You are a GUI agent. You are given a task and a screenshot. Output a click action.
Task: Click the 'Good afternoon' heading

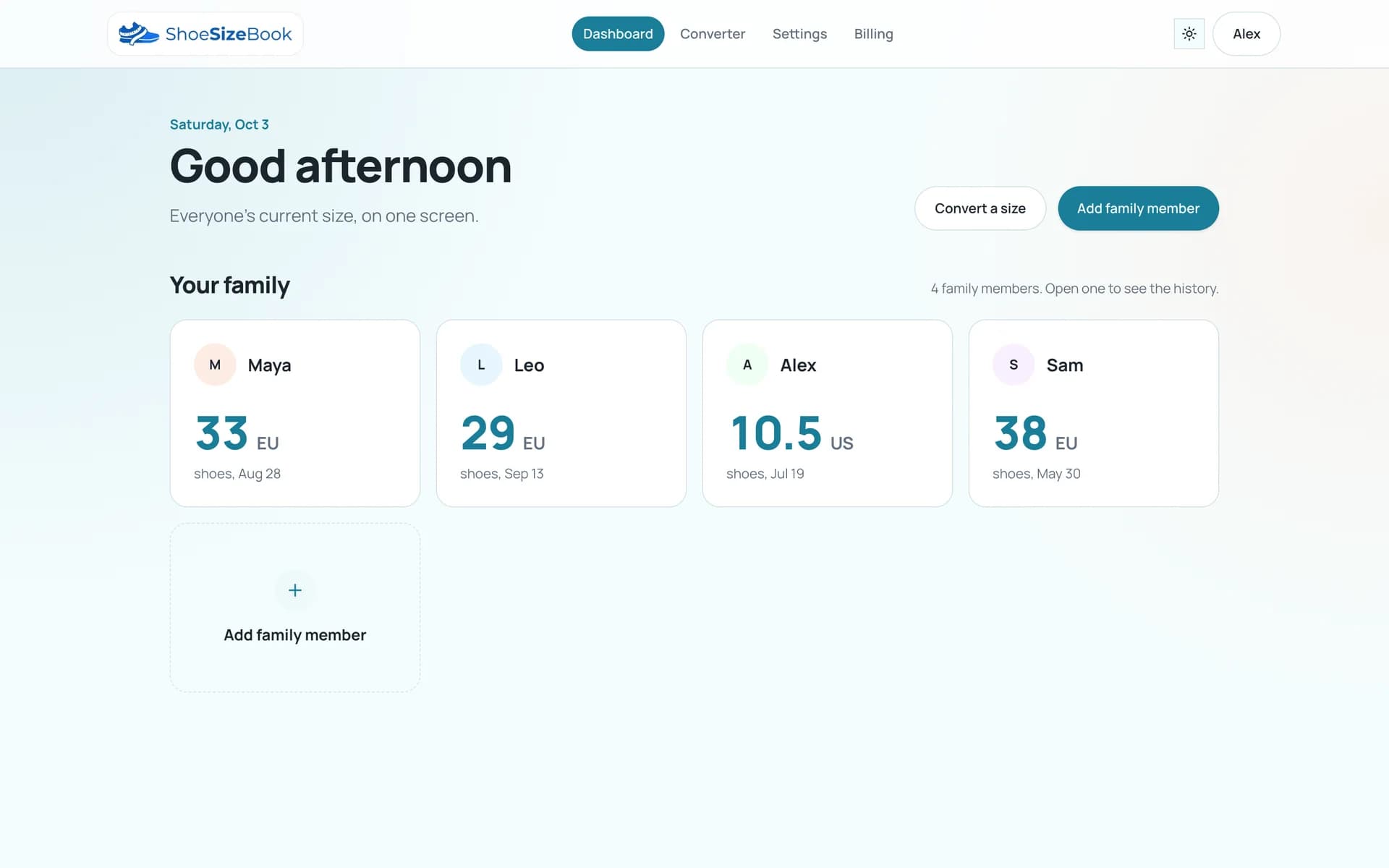point(341,166)
